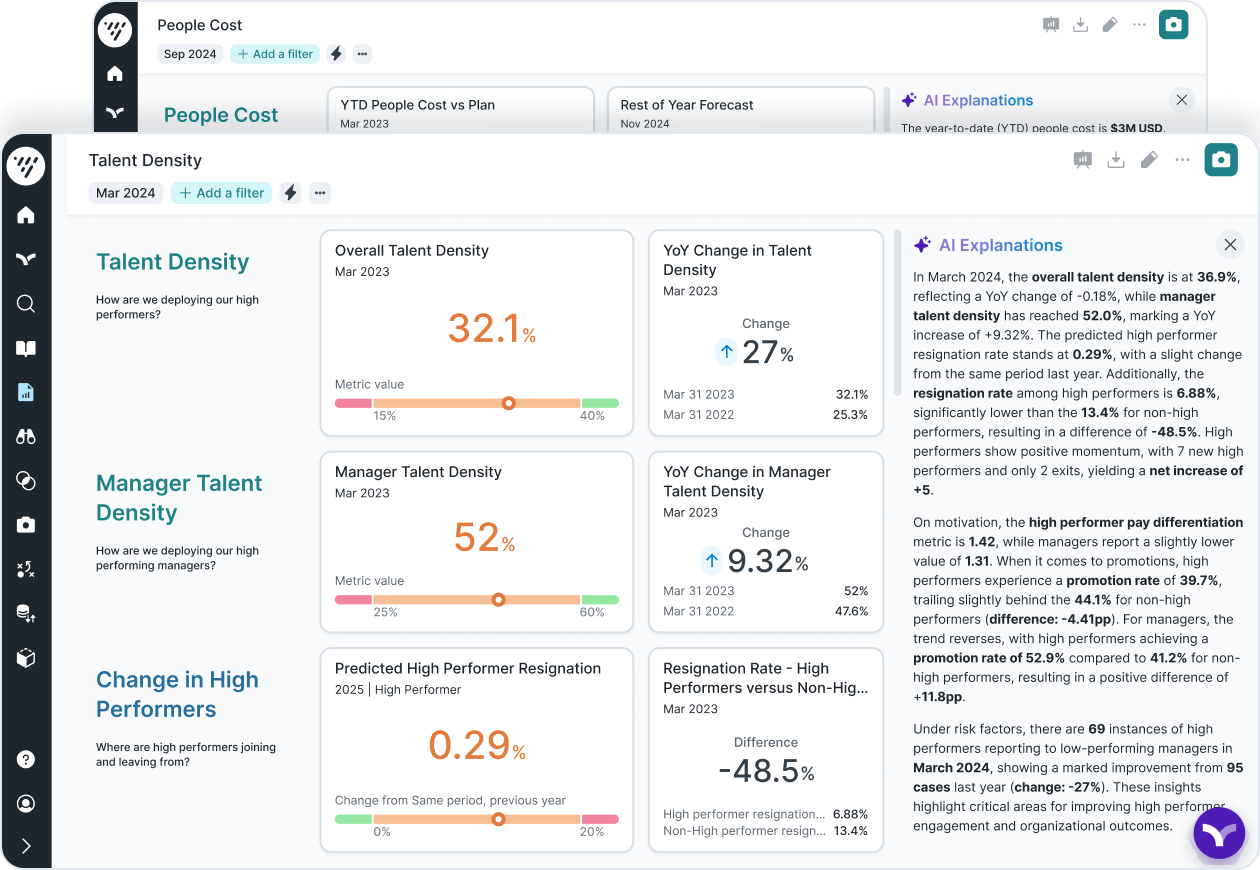Open the strategy plays icon in sidebar
The height and width of the screenshot is (870, 1260).
tap(26, 569)
